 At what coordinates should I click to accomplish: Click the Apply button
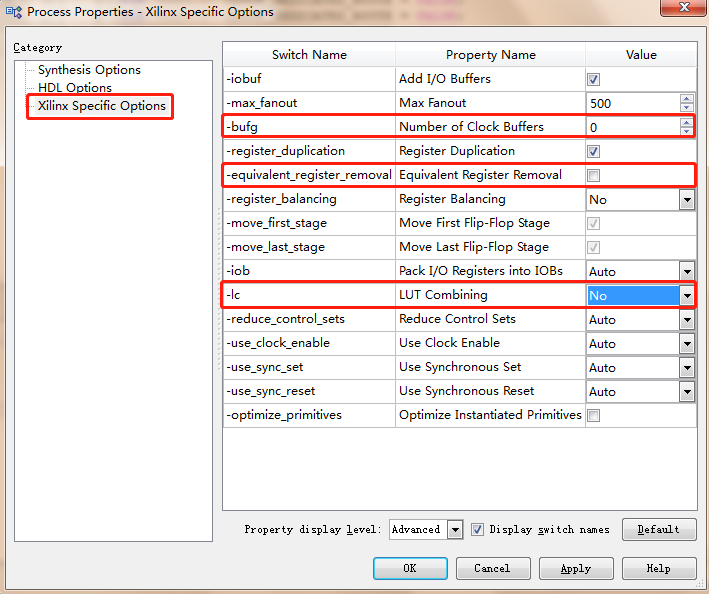coord(576,568)
